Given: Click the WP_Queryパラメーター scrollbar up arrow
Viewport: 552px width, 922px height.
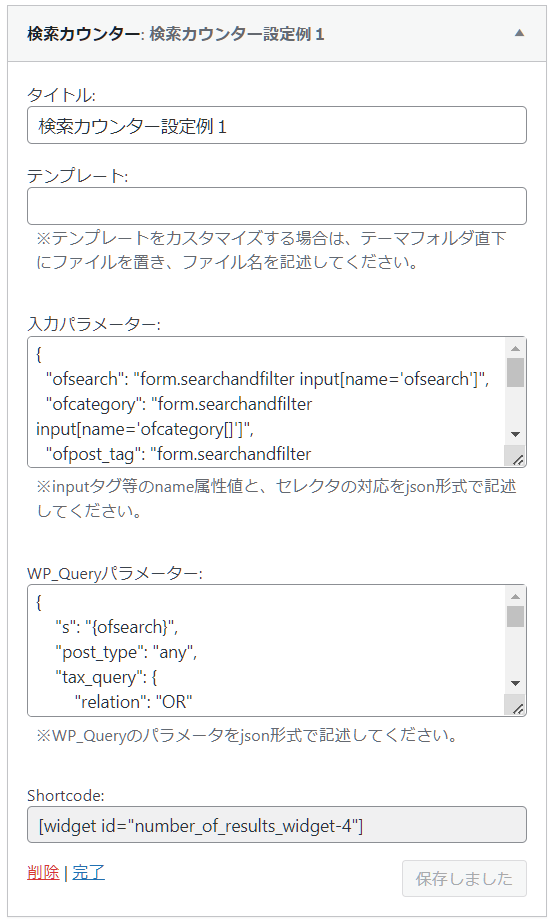Looking at the screenshot, I should pyautogui.click(x=516, y=597).
